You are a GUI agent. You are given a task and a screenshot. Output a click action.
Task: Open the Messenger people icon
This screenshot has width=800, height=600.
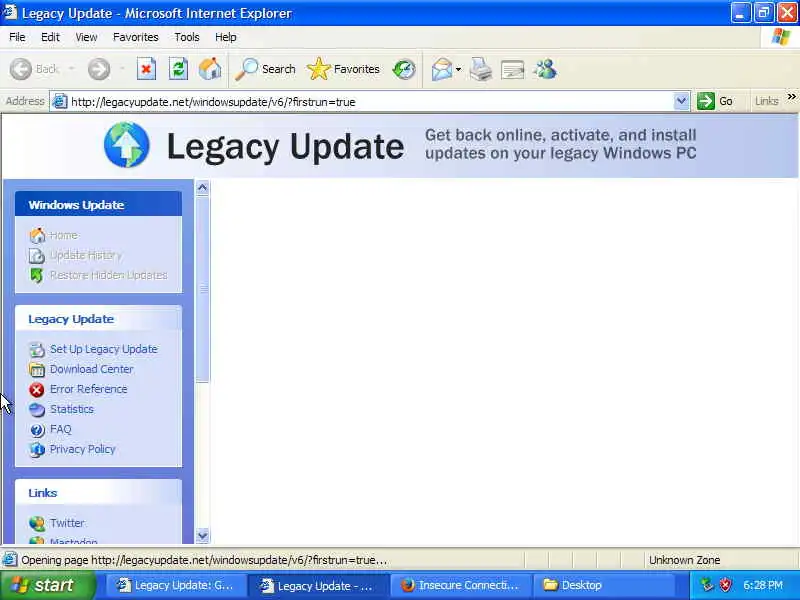545,69
